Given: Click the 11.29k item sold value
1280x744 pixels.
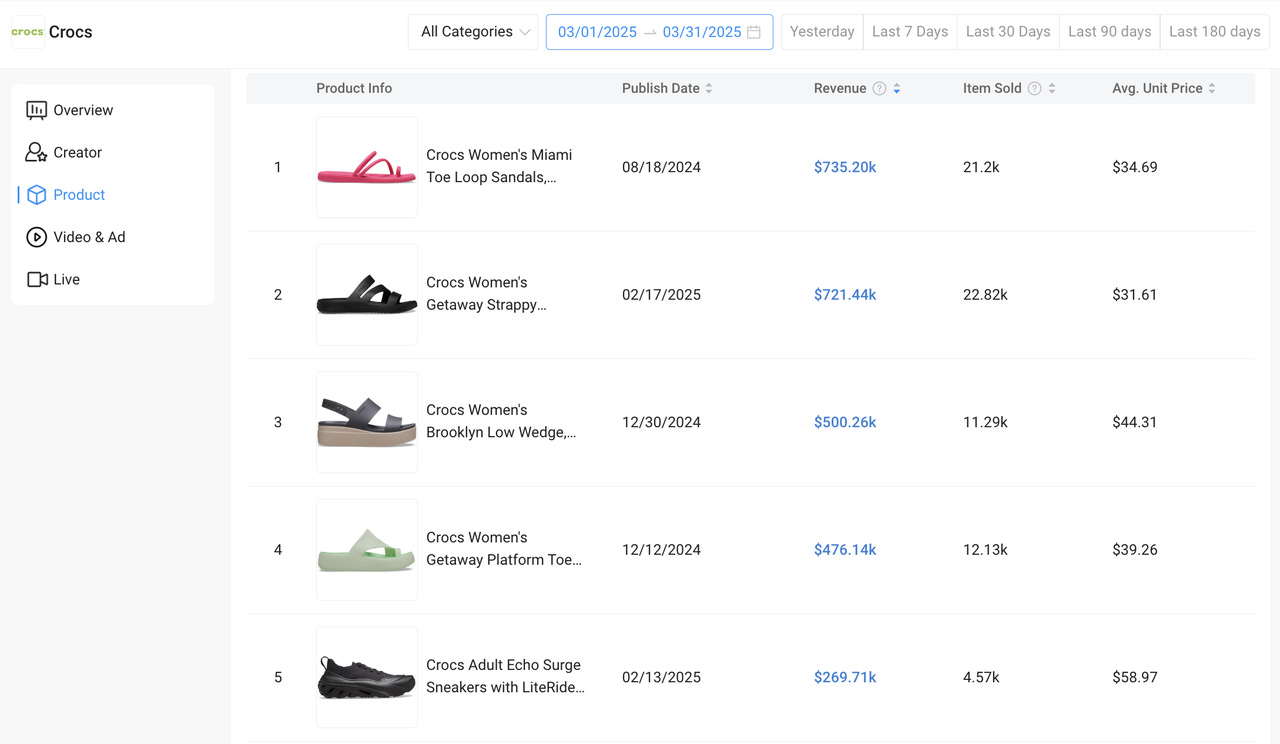Looking at the screenshot, I should click(985, 422).
